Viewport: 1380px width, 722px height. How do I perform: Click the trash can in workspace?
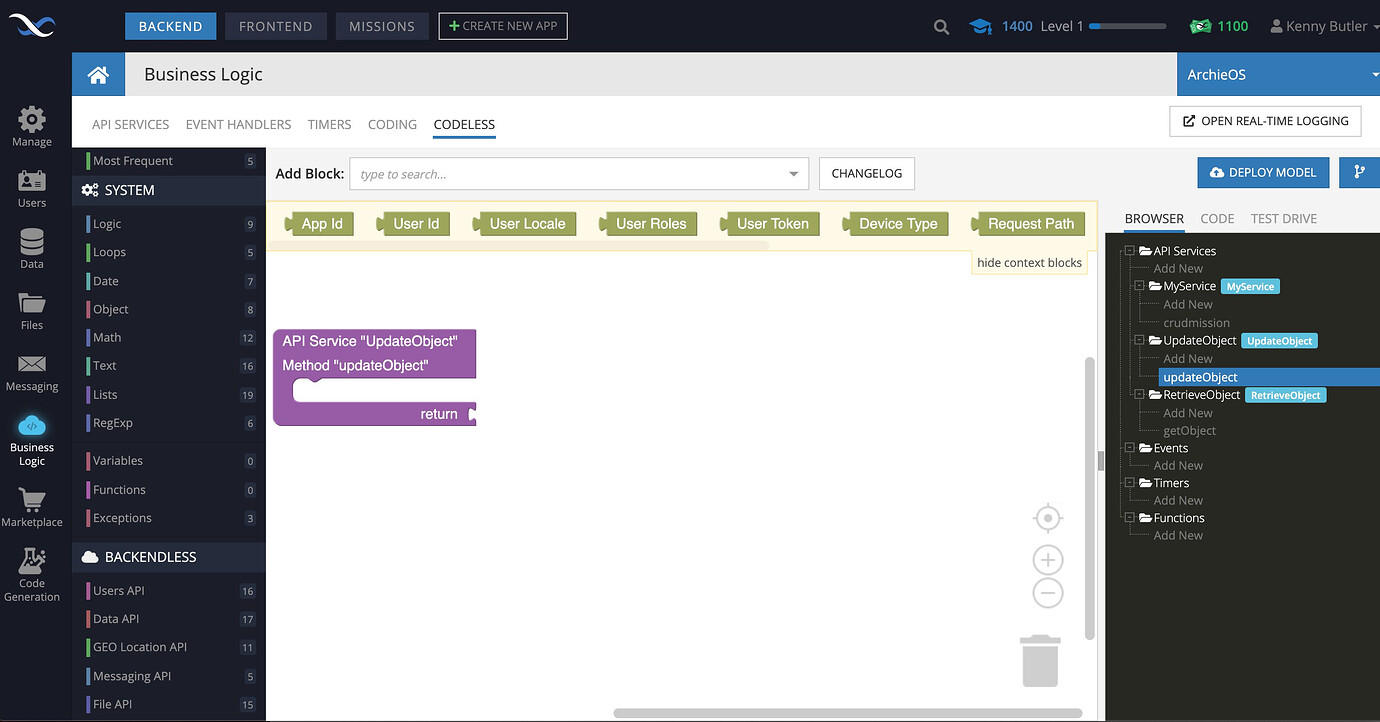(1040, 661)
